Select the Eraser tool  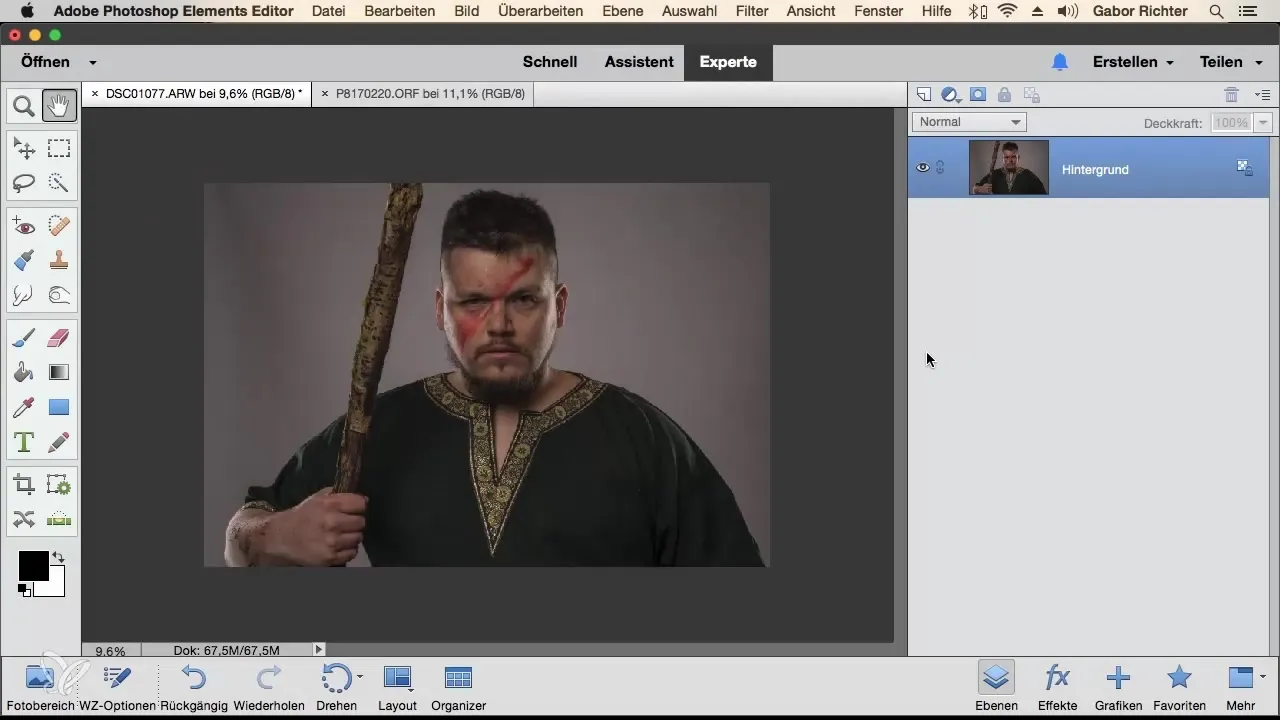pyautogui.click(x=59, y=339)
